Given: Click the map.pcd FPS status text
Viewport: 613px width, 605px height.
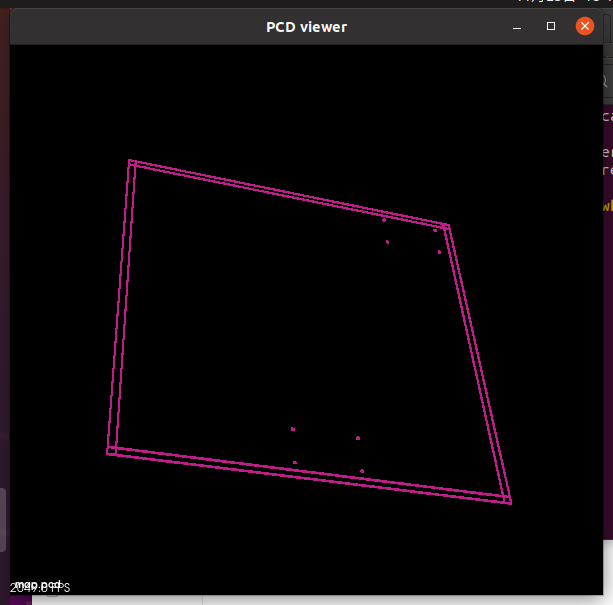Looking at the screenshot, I should (40, 587).
